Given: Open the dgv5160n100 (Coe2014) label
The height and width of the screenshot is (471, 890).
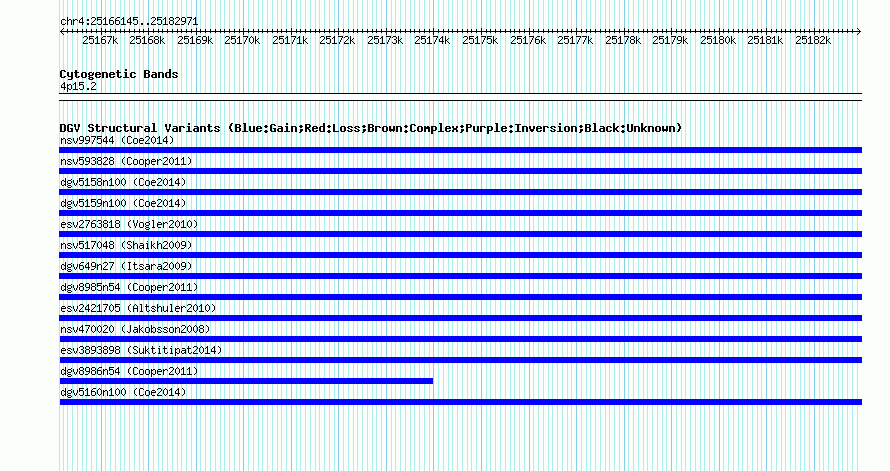Looking at the screenshot, I should pos(123,392).
